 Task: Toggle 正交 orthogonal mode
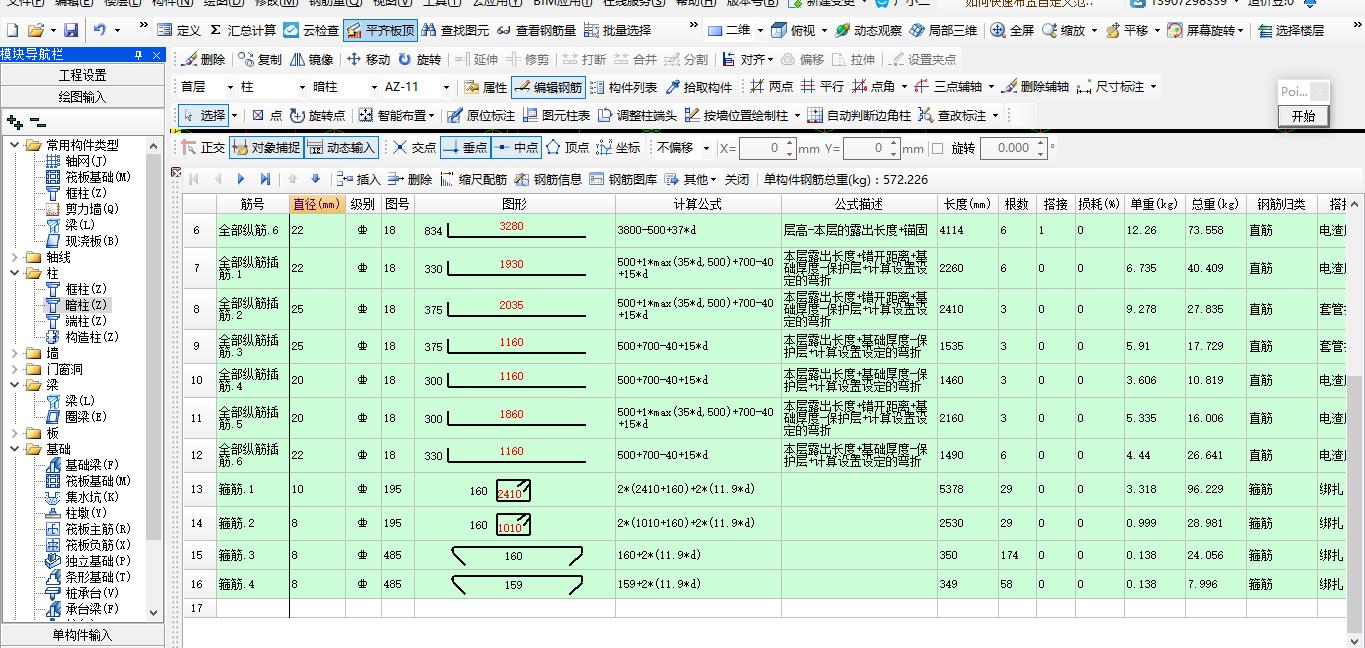click(x=203, y=148)
